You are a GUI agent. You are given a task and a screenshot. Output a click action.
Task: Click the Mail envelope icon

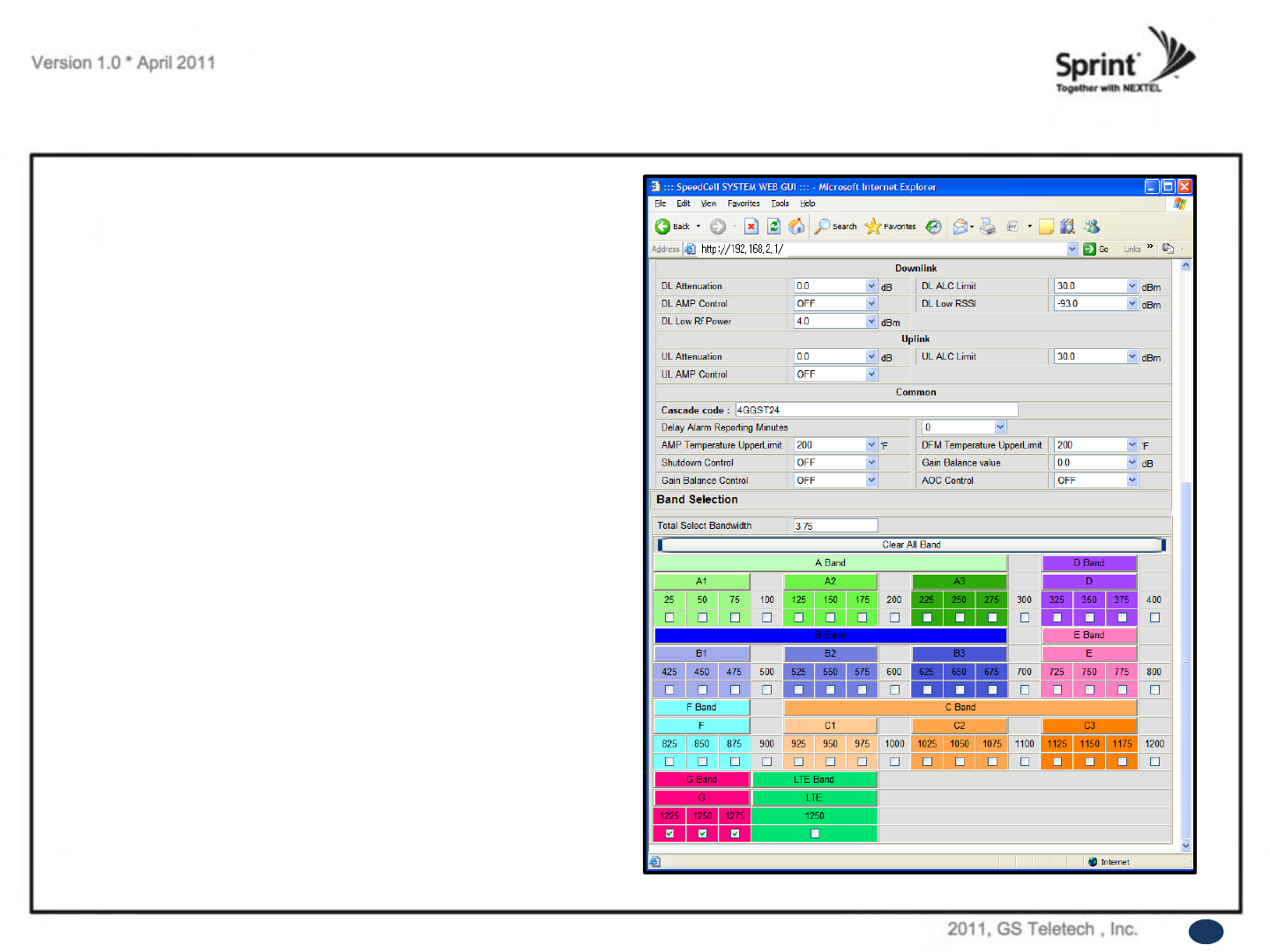[x=960, y=227]
